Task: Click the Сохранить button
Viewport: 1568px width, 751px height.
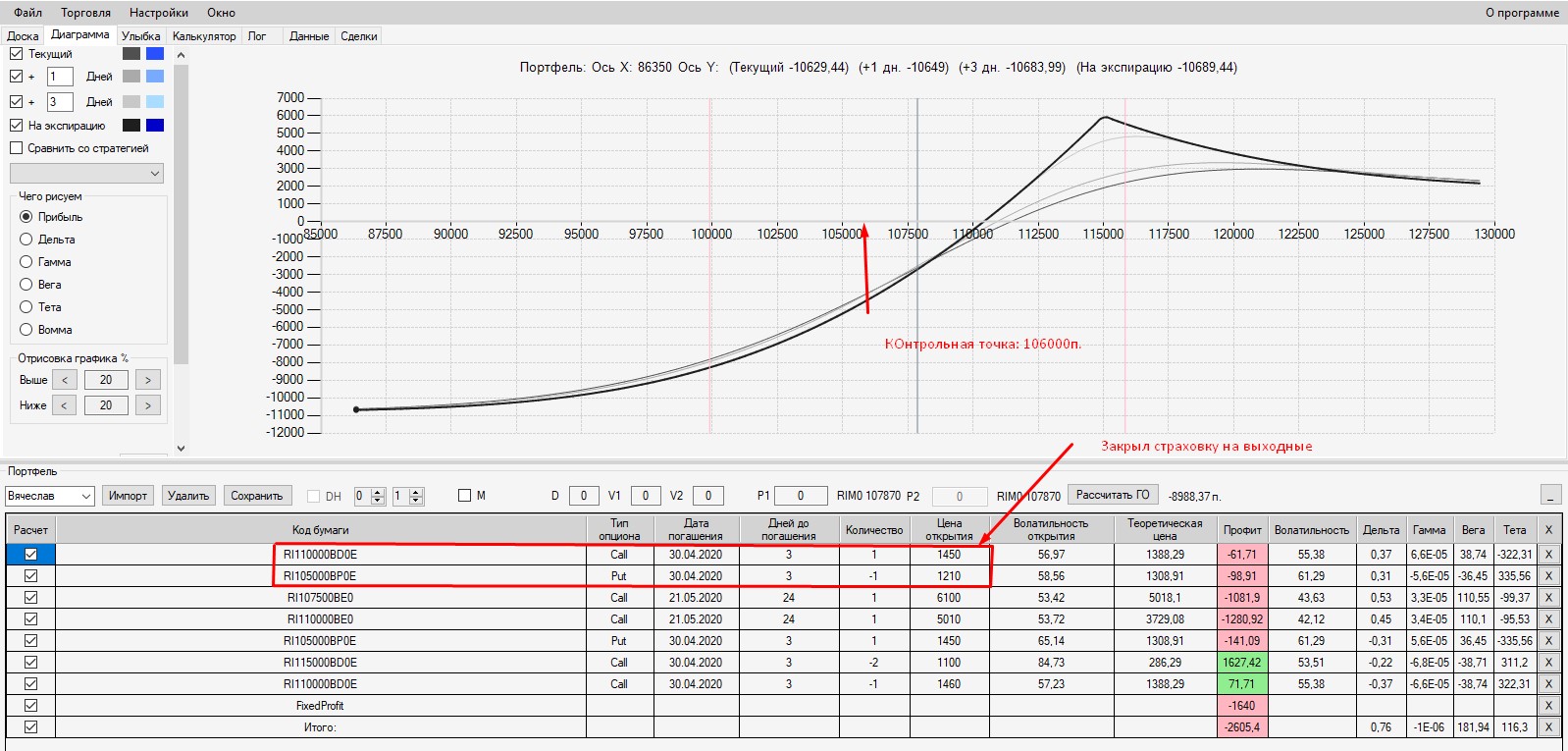Action: [x=257, y=496]
